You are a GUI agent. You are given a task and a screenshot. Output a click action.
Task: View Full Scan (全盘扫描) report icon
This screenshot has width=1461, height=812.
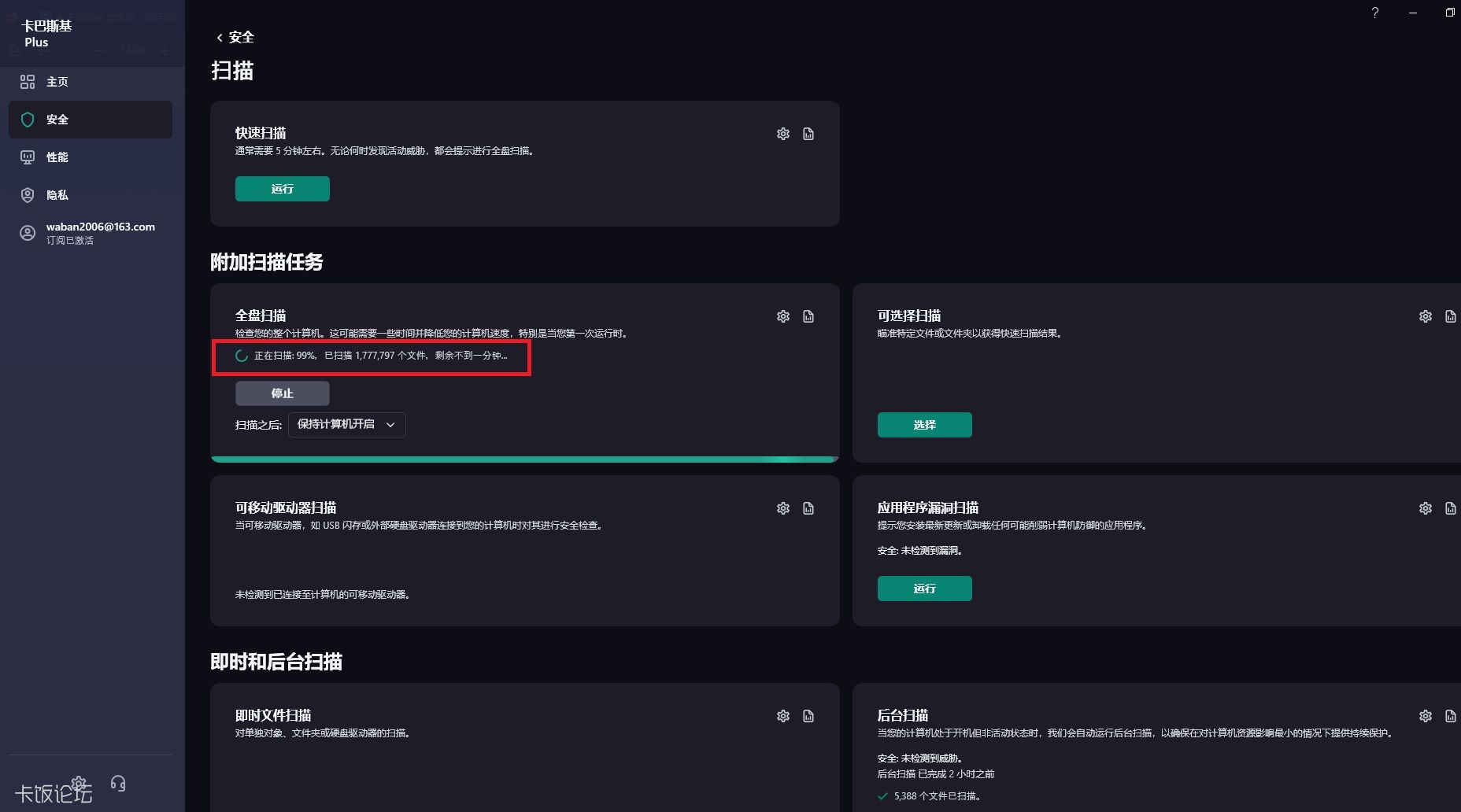click(808, 316)
